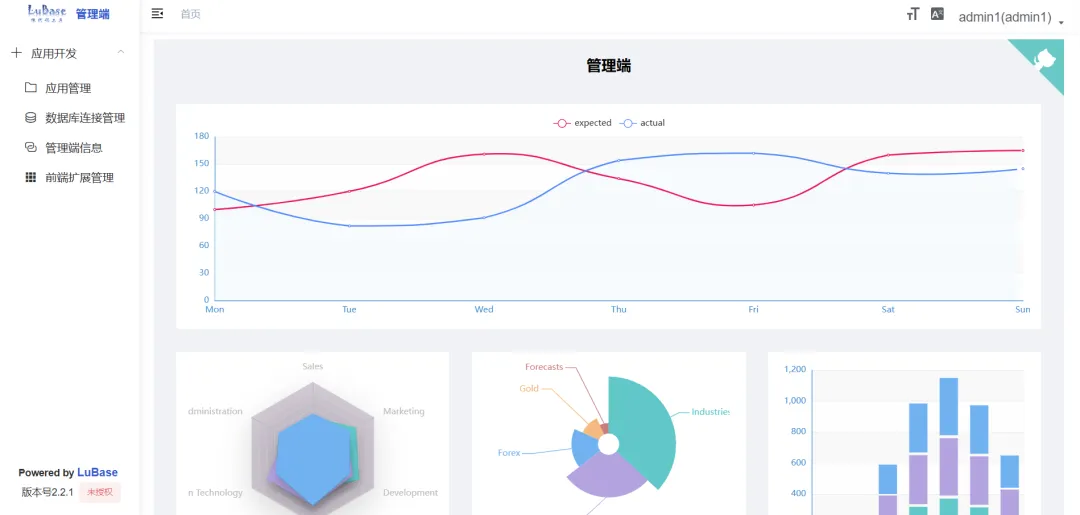The width and height of the screenshot is (1080, 515).
Task: Click the Fri label on line chart axis
Action: tap(754, 309)
